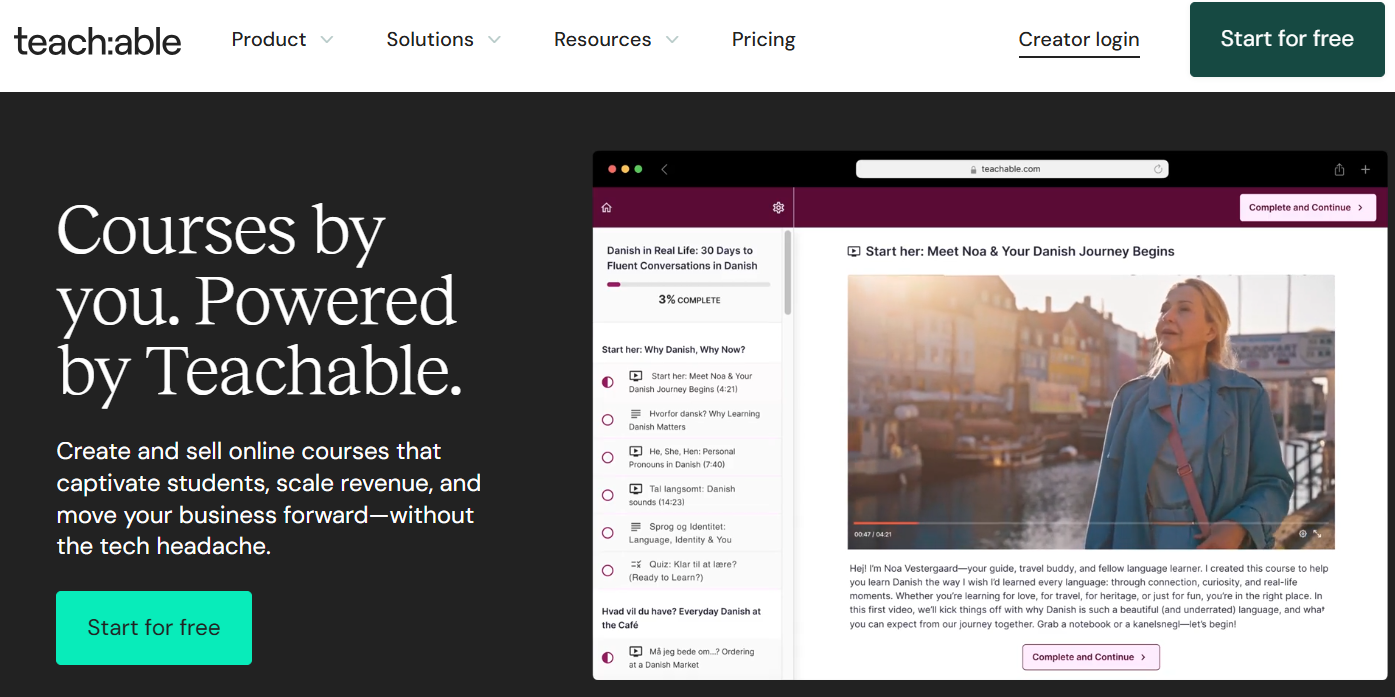Image resolution: width=1395 pixels, height=697 pixels.
Task: Click Create and sell online courses paragraph
Action: pos(269,499)
